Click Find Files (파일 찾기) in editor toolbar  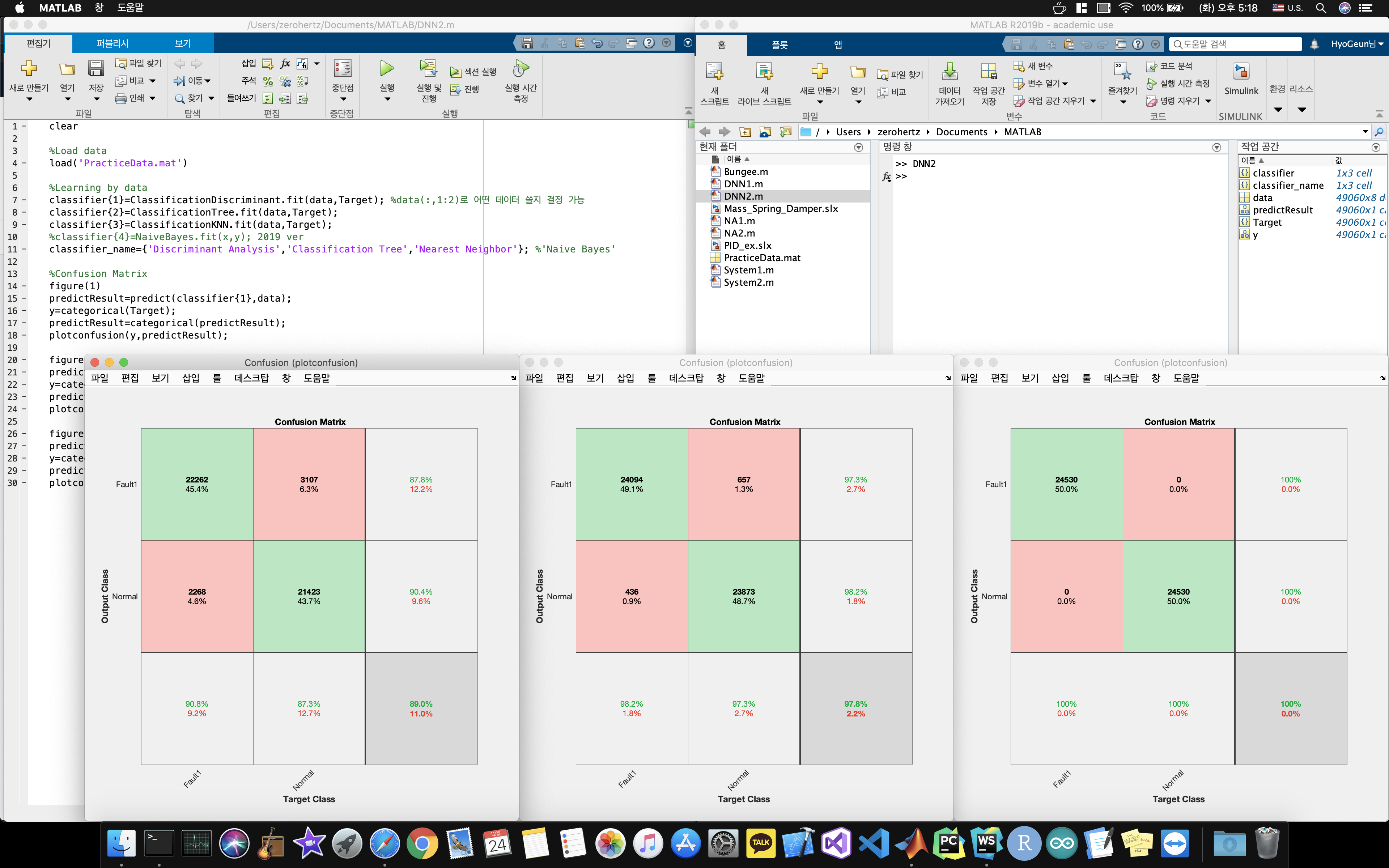(x=138, y=63)
